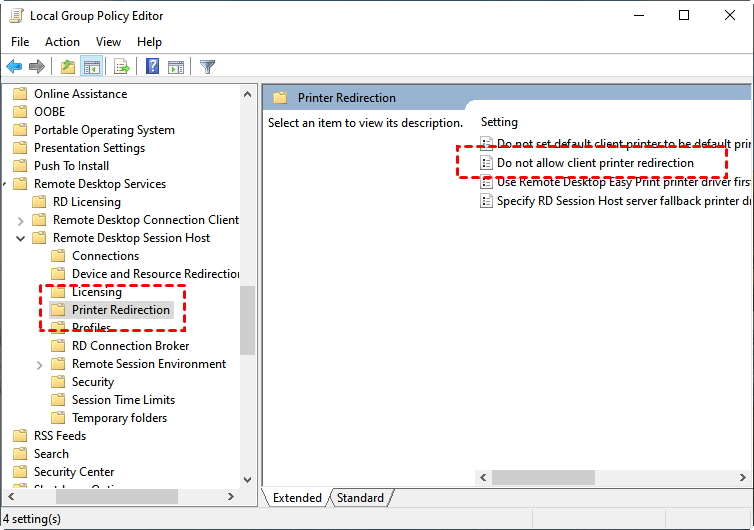Go up one level using folder icon
The height and width of the screenshot is (530, 754).
click(67, 67)
